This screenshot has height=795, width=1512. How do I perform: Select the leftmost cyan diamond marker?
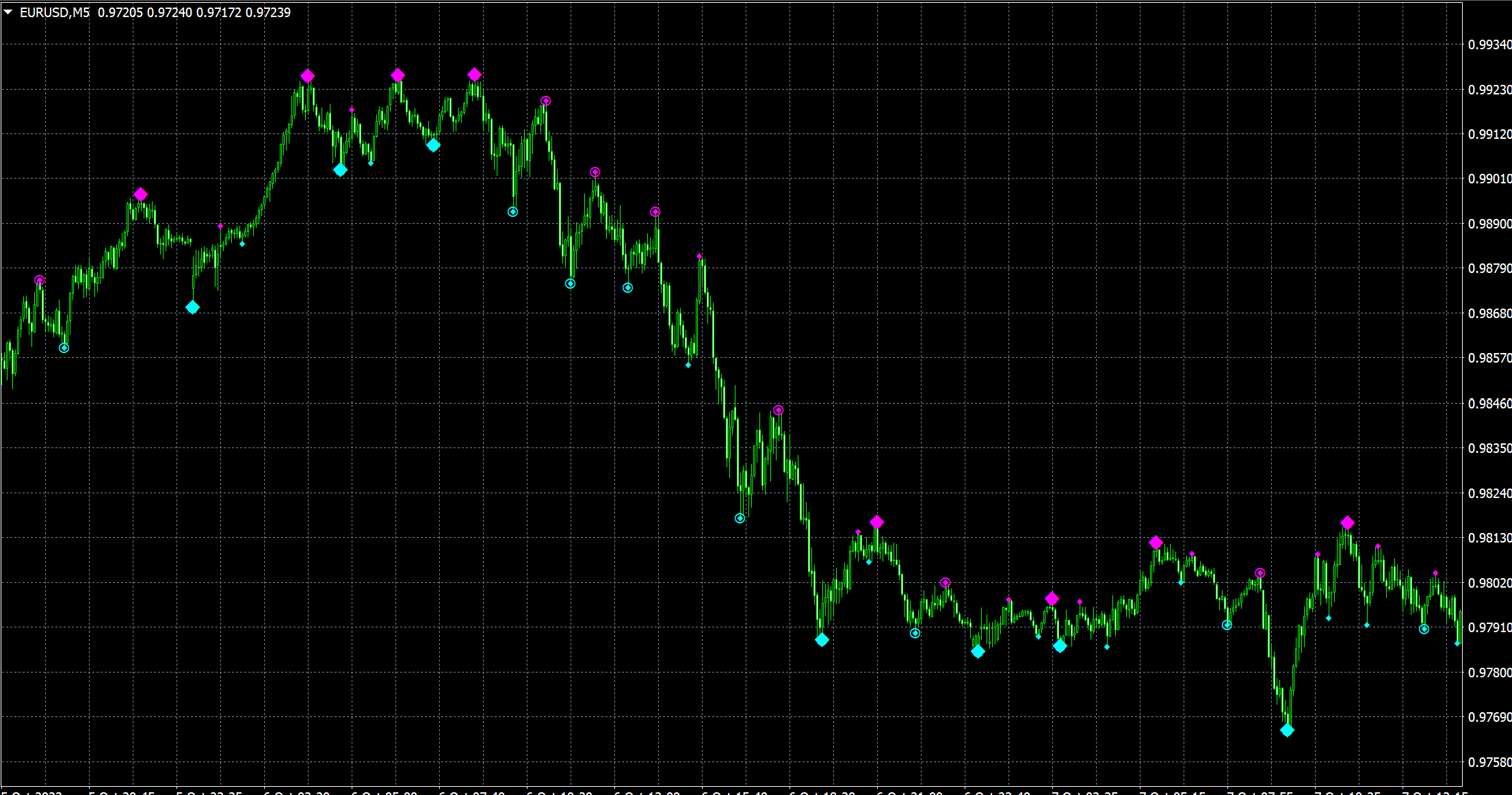point(192,307)
